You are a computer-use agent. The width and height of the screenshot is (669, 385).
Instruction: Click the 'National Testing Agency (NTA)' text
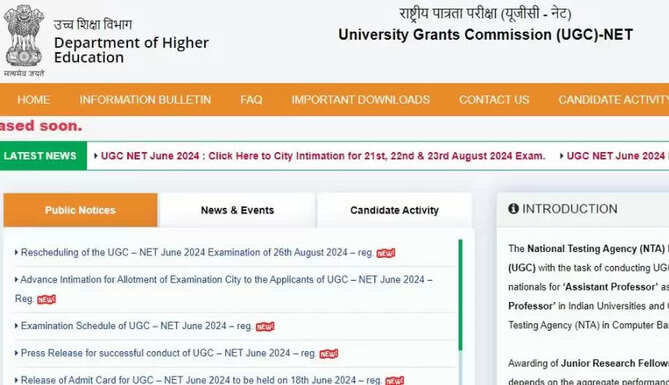click(596, 248)
